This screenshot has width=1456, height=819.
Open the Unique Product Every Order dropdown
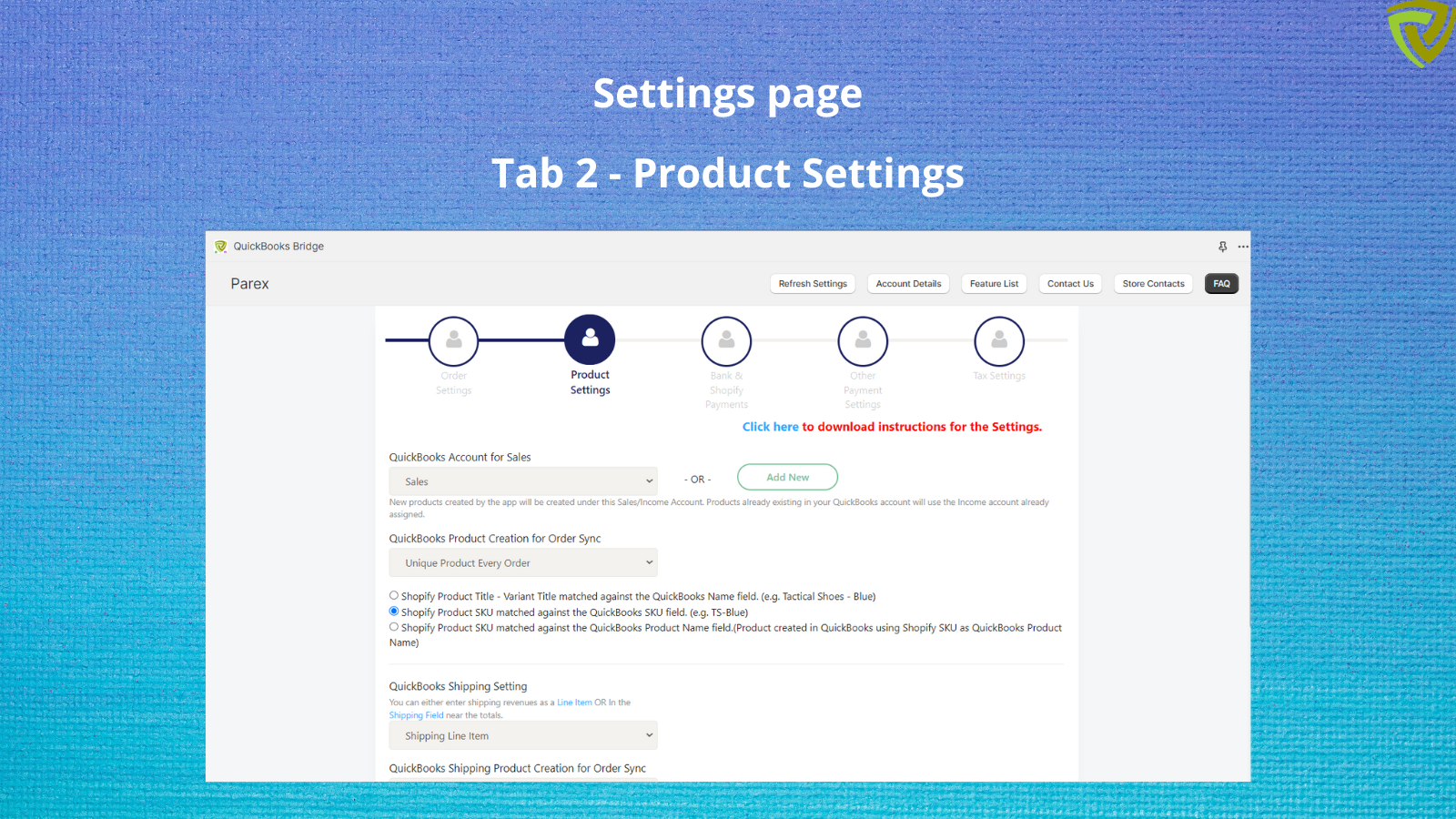click(x=523, y=562)
